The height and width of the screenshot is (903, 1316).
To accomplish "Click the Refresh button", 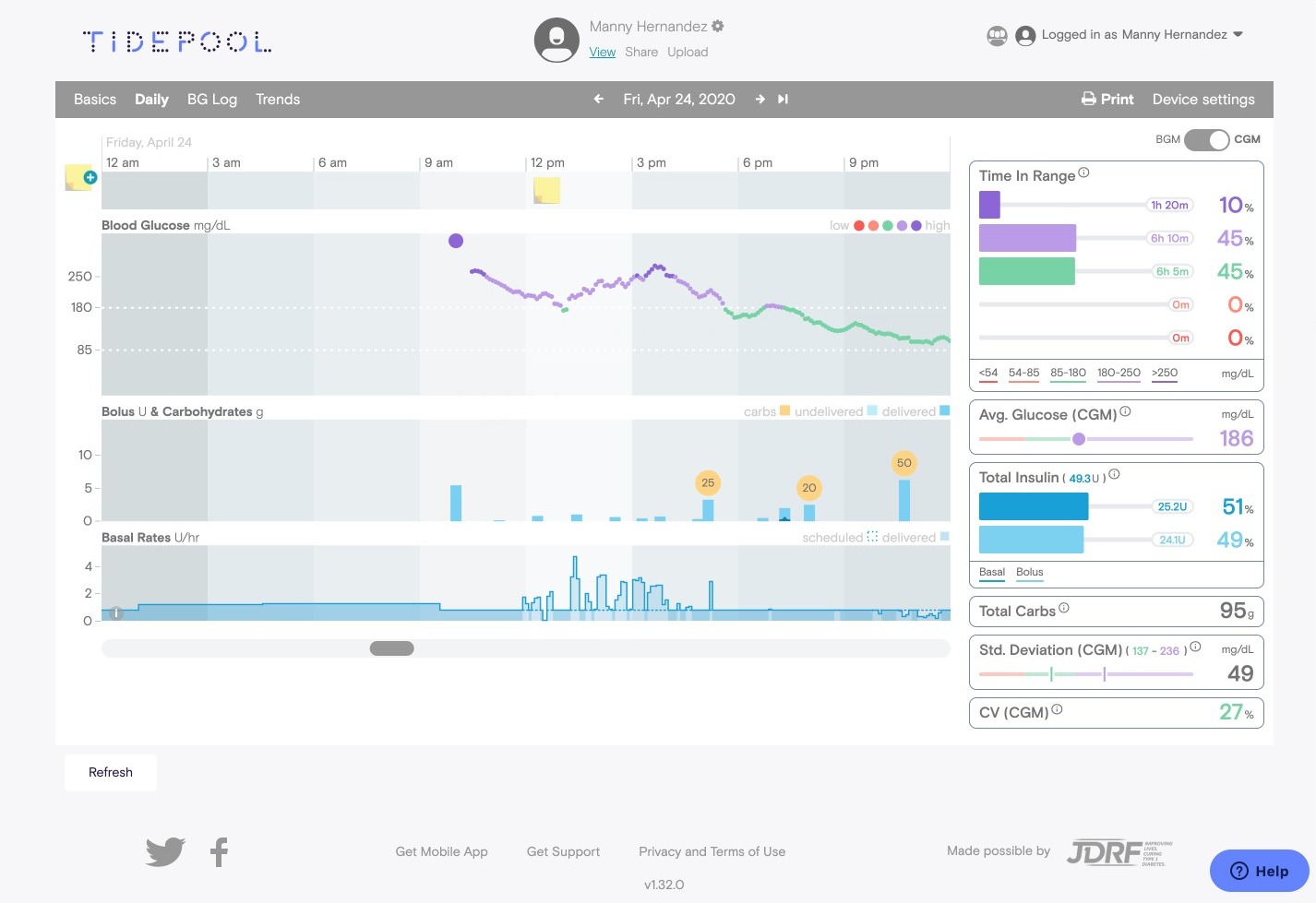I will pyautogui.click(x=110, y=772).
